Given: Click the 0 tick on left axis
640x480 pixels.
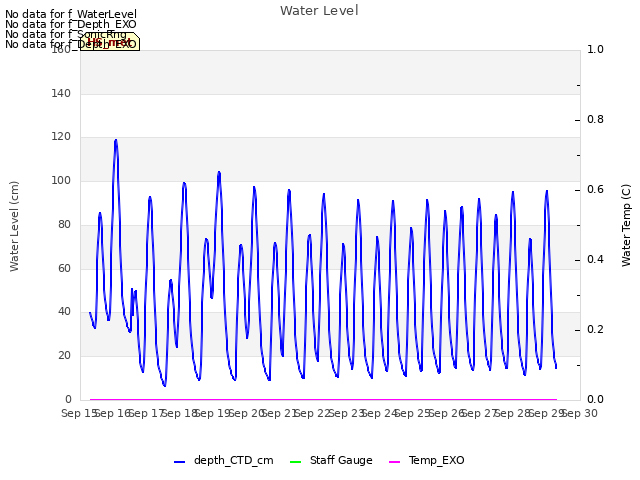Looking at the screenshot, I should click(68, 399).
